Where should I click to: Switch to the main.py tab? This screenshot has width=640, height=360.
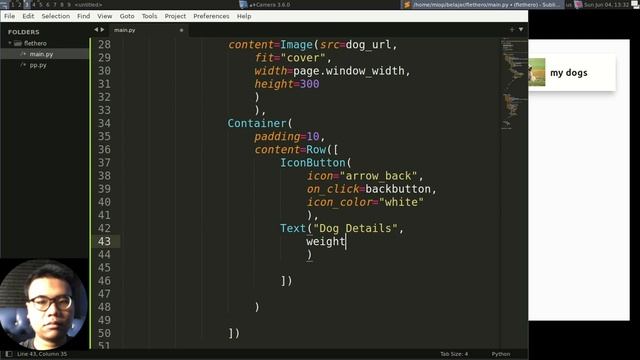coord(149,30)
